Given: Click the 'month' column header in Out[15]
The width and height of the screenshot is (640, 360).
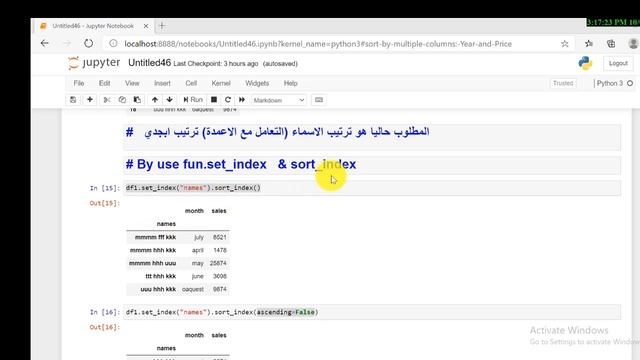Looking at the screenshot, I should tap(194, 211).
